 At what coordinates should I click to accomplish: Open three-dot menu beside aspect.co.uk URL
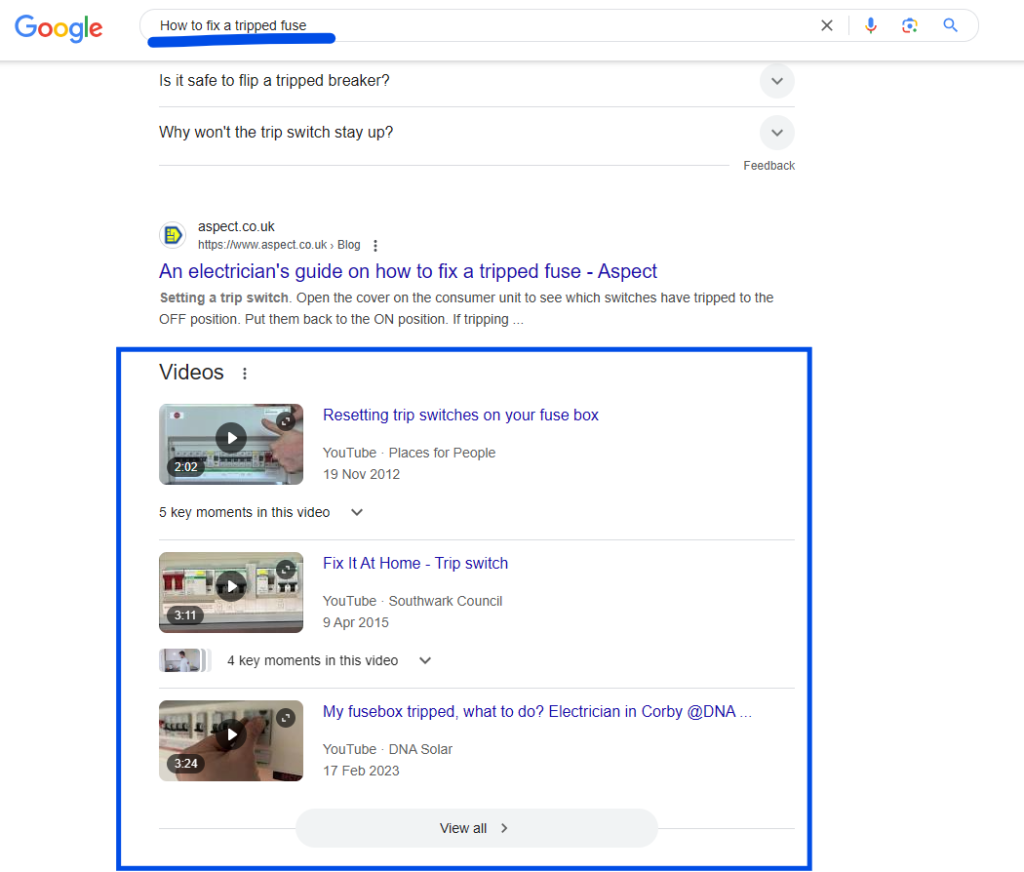point(375,246)
